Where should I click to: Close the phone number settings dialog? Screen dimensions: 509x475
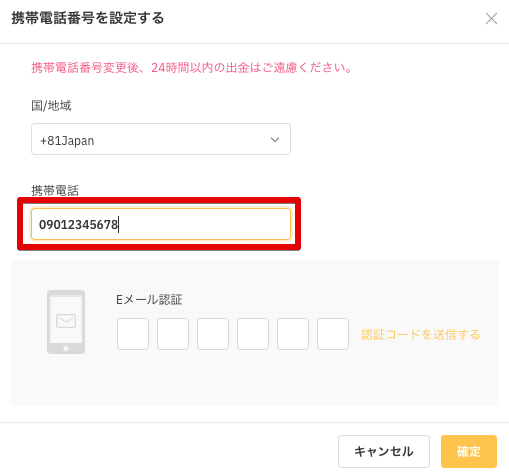(x=491, y=19)
